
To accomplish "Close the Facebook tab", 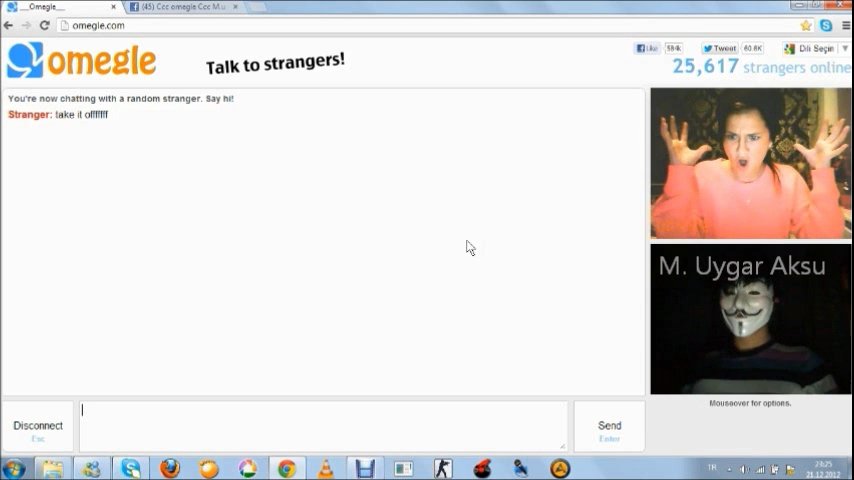I will (x=235, y=7).
